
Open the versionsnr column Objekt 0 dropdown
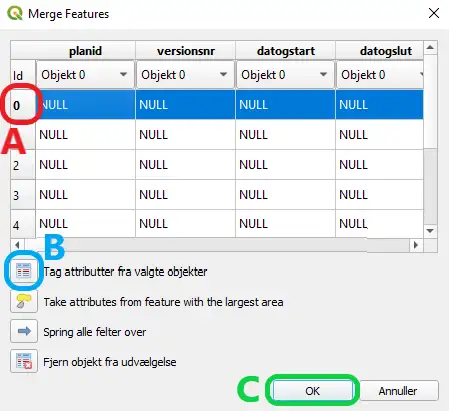click(185, 75)
